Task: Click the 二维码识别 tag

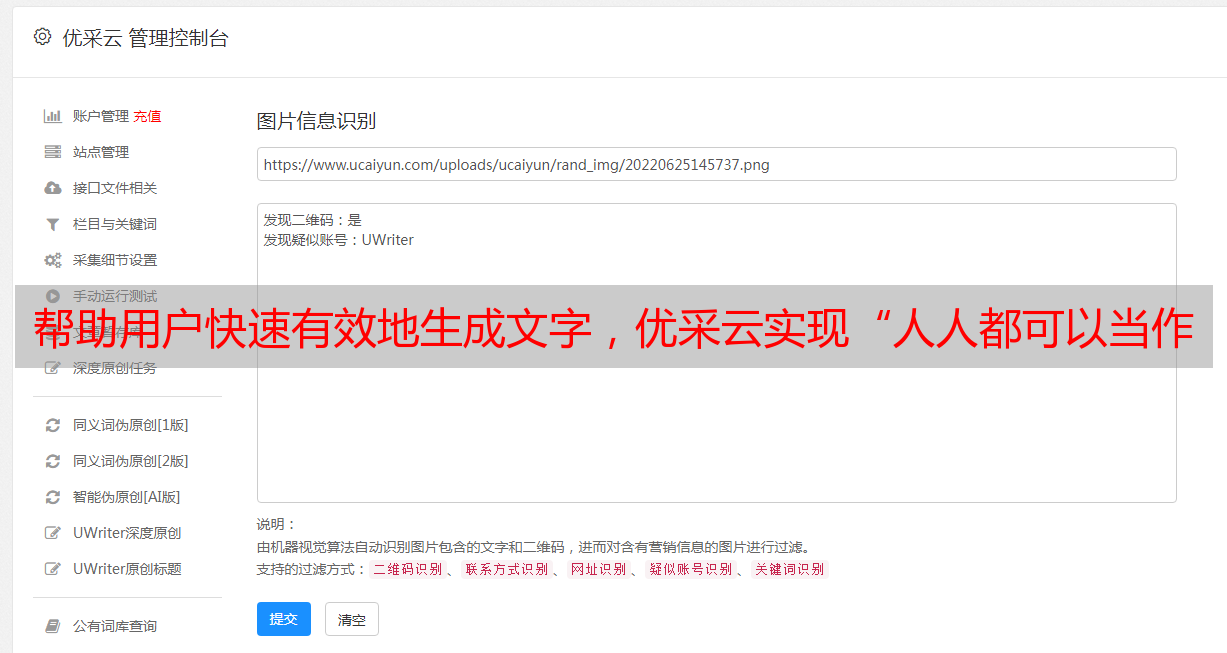Action: tap(407, 569)
